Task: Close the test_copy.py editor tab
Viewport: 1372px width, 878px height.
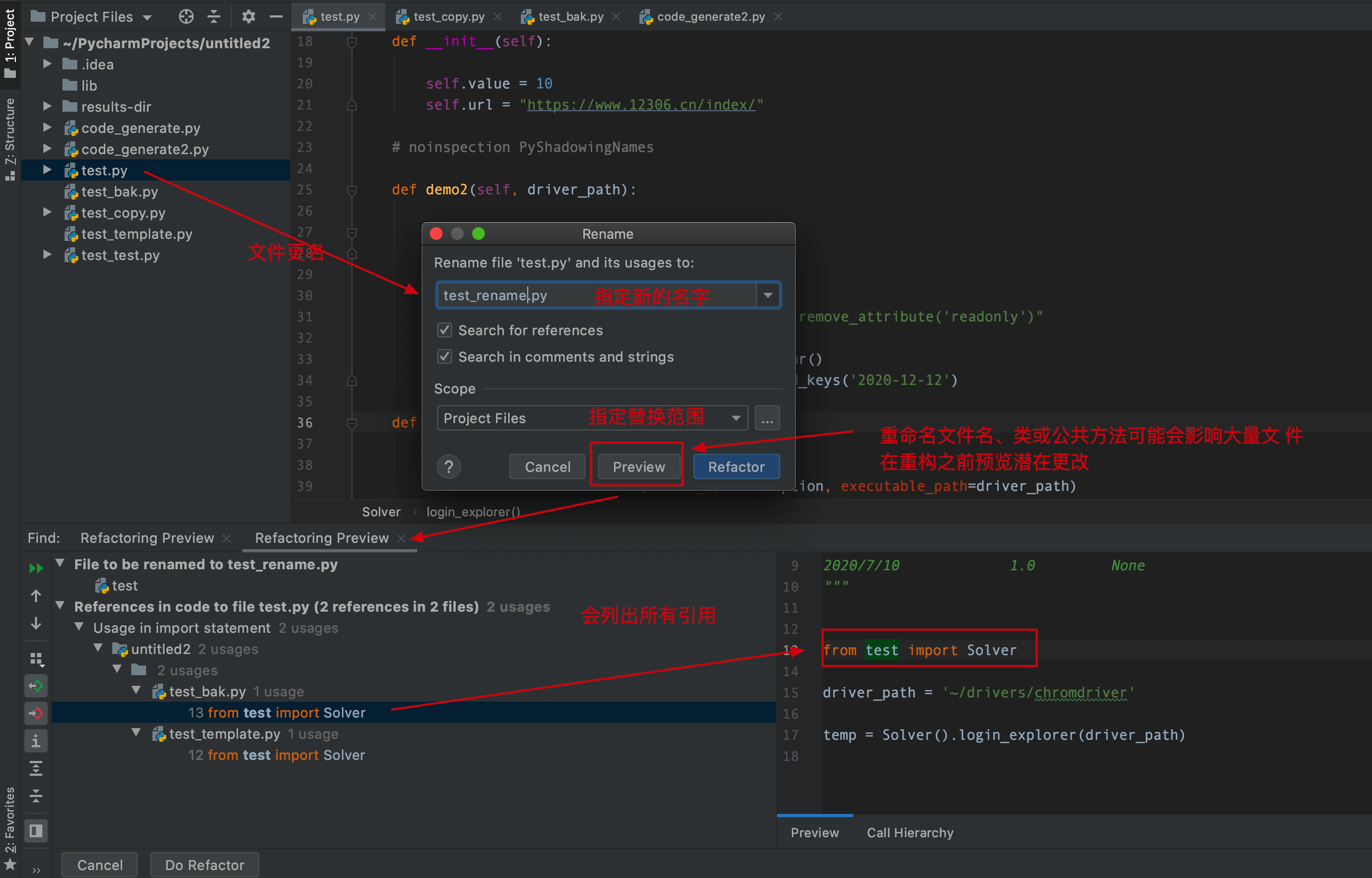Action: [498, 16]
